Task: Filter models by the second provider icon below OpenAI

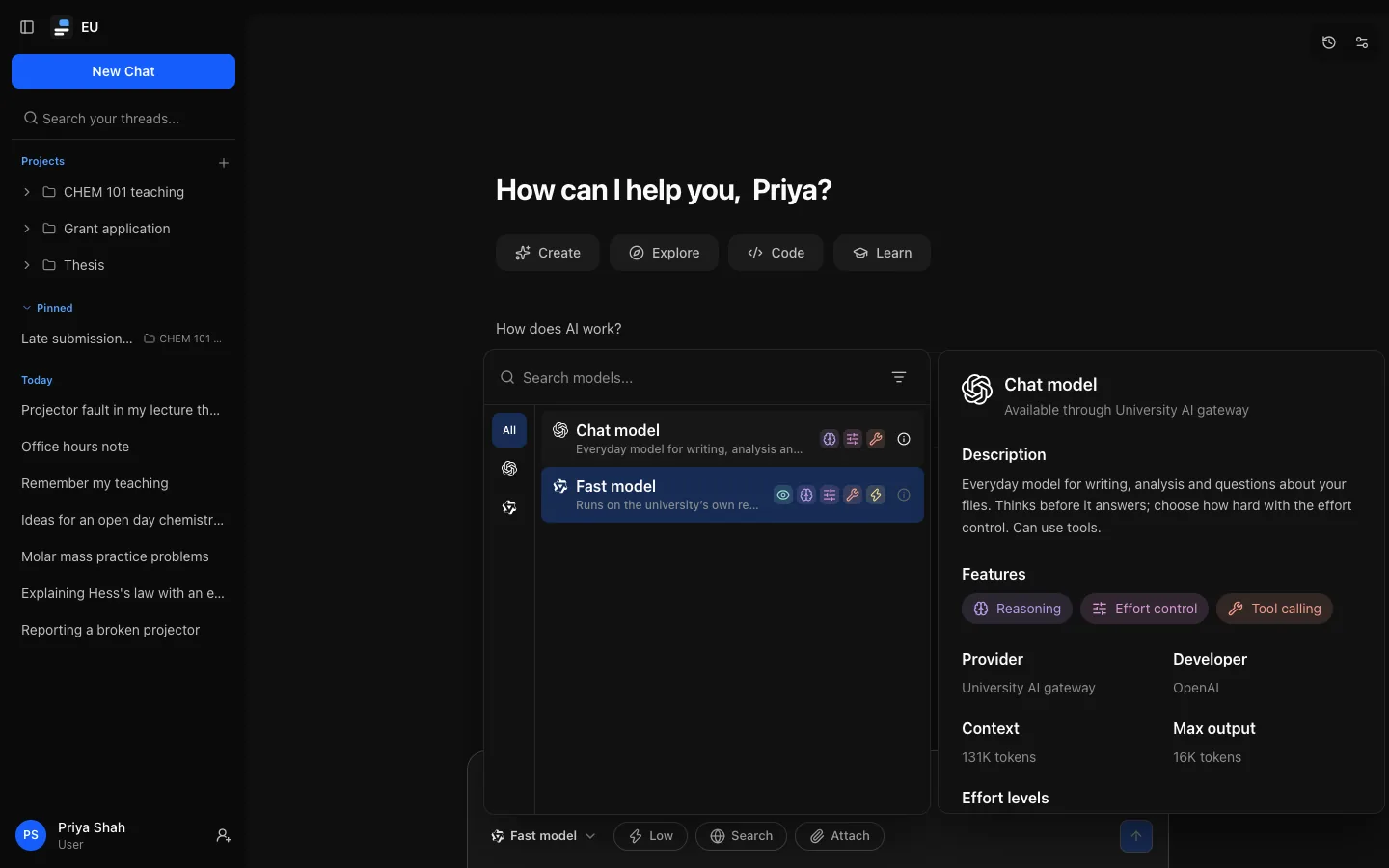Action: pyautogui.click(x=509, y=507)
